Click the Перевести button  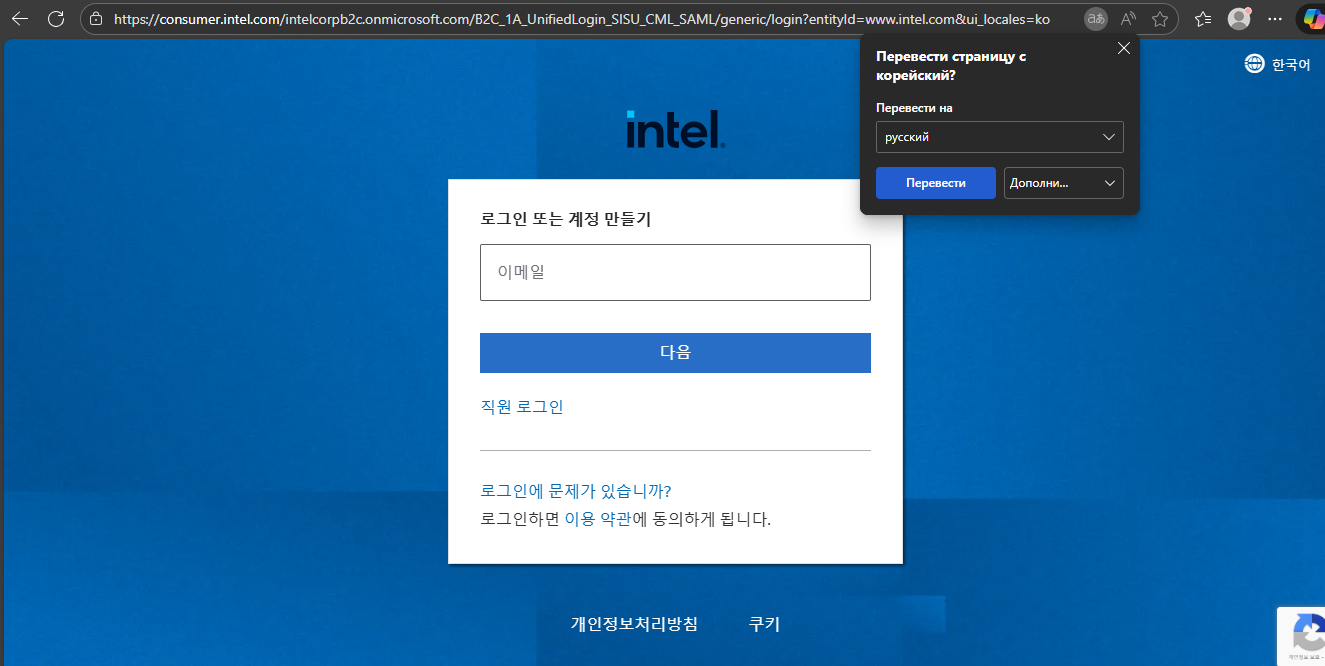click(x=936, y=183)
